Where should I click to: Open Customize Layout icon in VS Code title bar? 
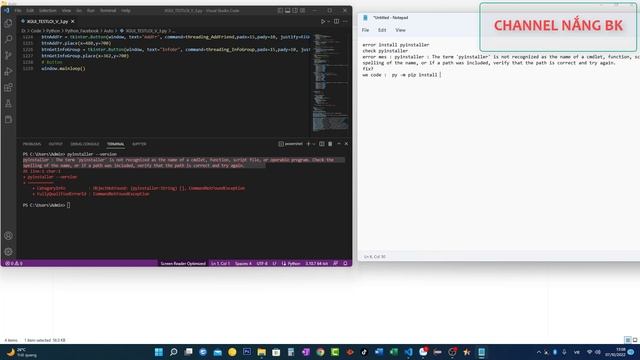pos(302,11)
